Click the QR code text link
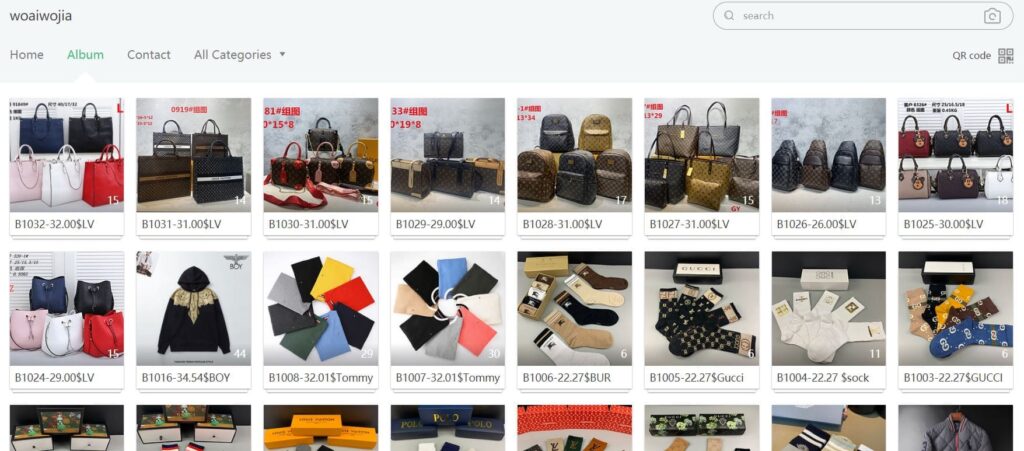The width and height of the screenshot is (1024, 451). pos(971,55)
